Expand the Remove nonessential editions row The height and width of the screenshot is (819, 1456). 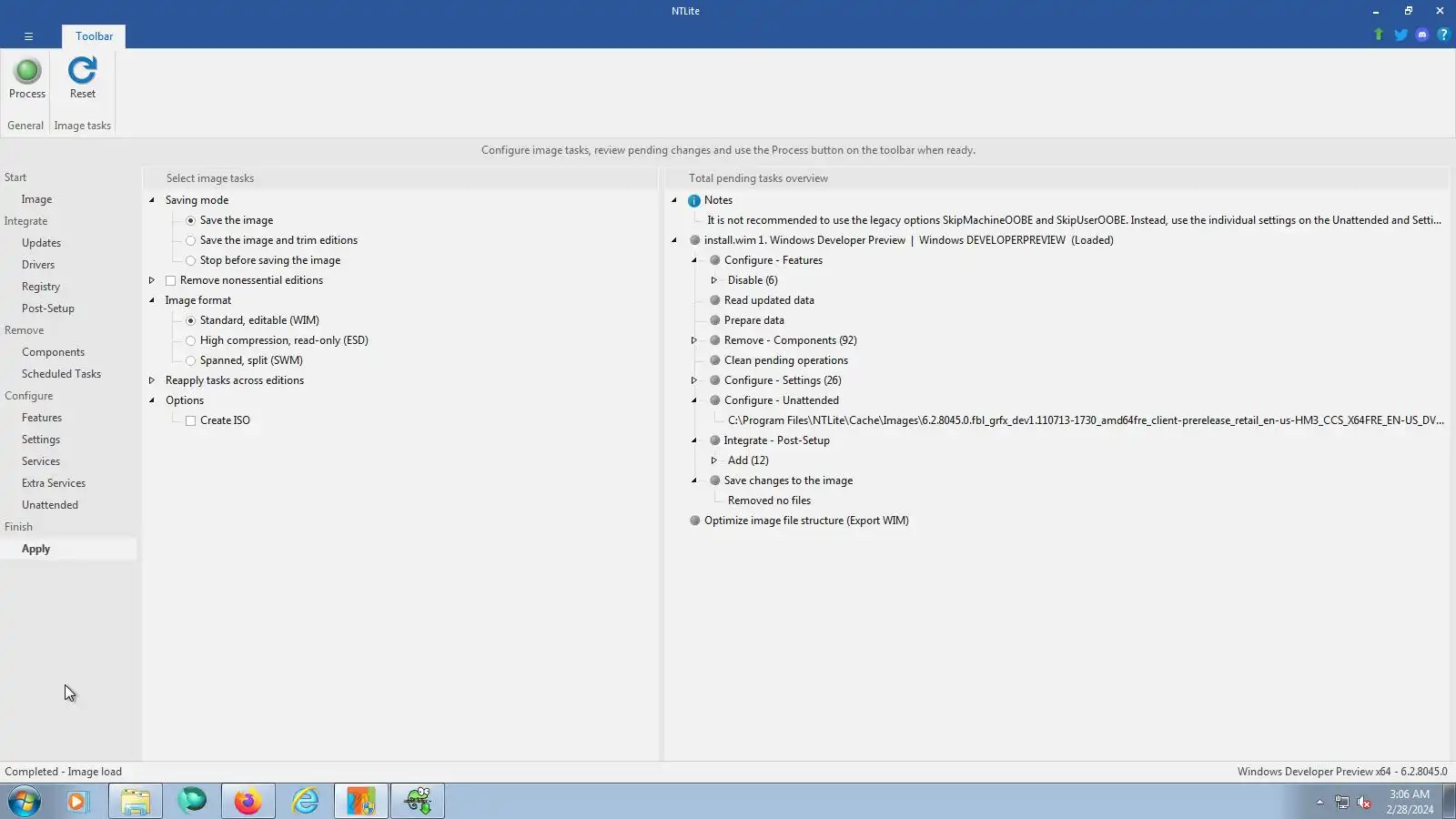(152, 280)
